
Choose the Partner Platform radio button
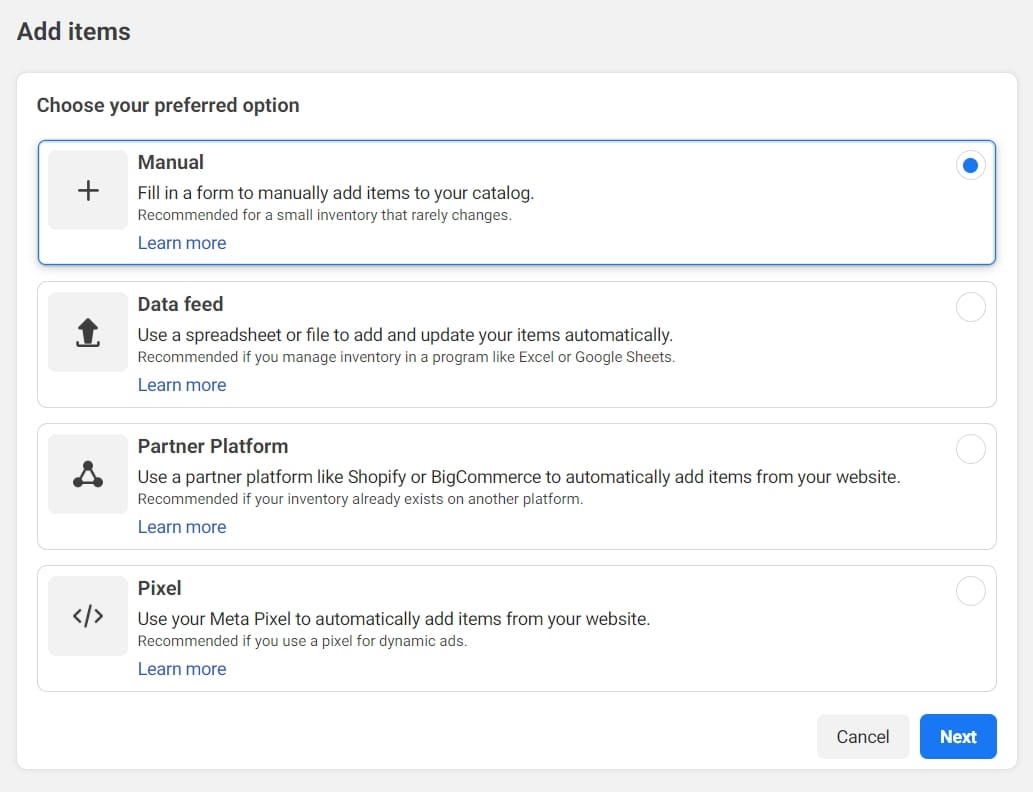[x=970, y=449]
